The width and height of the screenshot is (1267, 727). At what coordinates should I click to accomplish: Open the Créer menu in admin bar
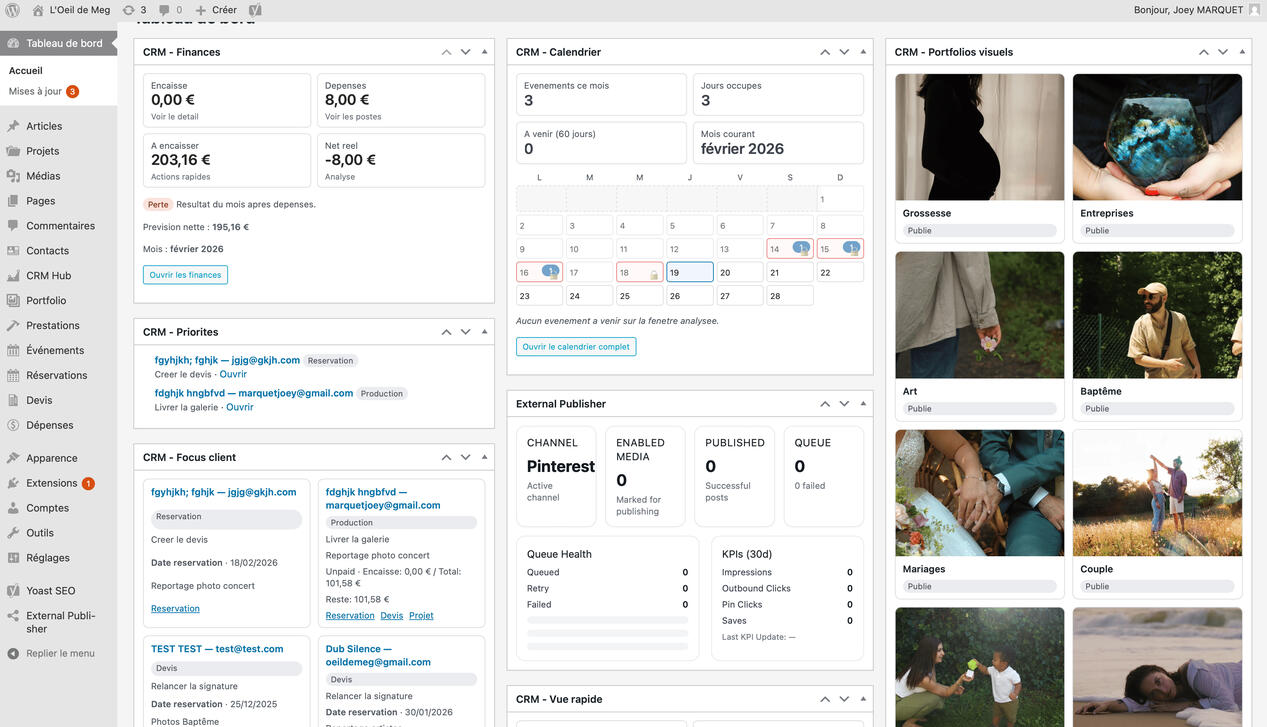(216, 10)
